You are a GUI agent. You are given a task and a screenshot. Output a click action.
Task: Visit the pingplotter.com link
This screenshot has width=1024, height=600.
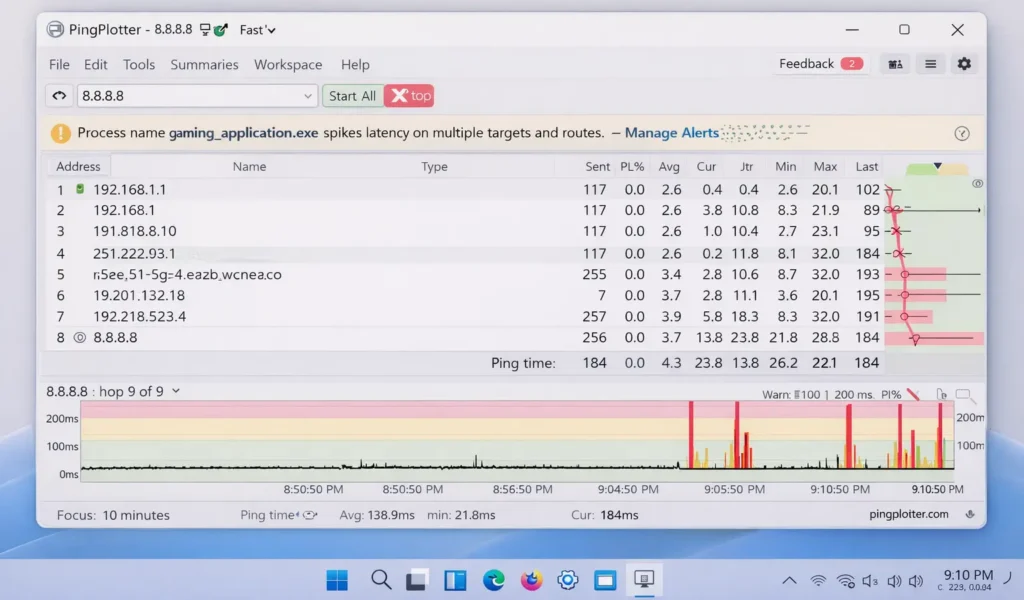[908, 514]
